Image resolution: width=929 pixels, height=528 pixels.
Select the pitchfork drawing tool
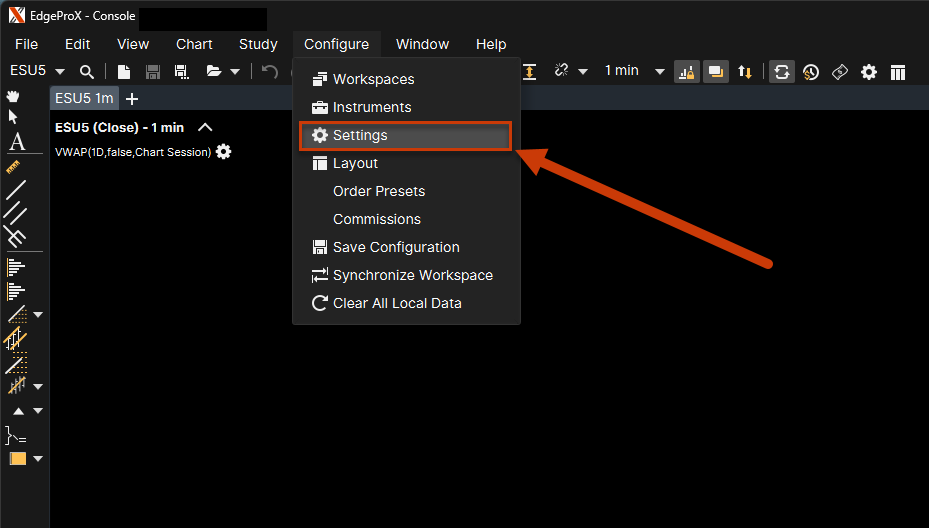(15, 237)
